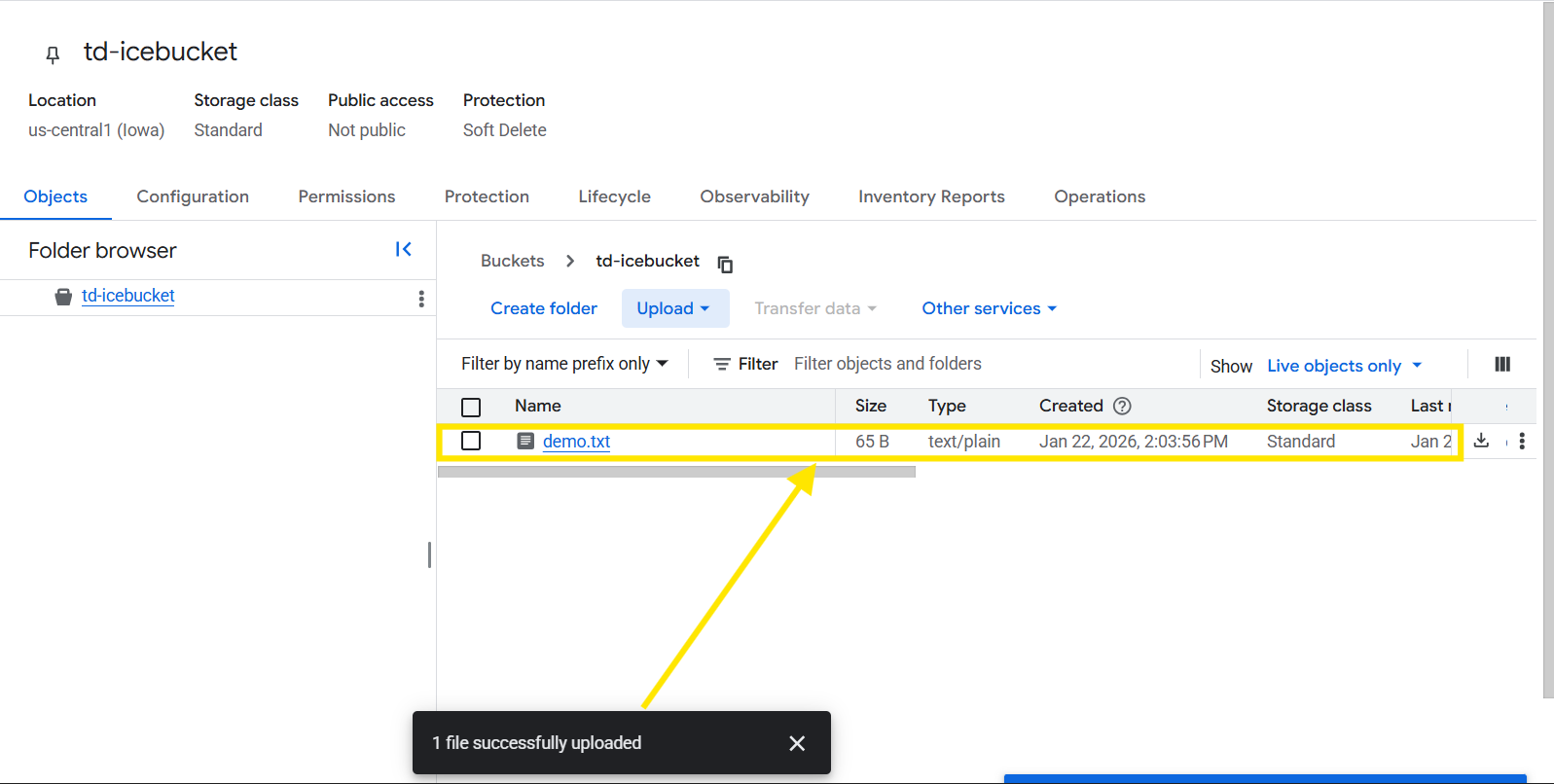The image size is (1554, 784).
Task: Download the demo.txt object
Action: [1481, 441]
